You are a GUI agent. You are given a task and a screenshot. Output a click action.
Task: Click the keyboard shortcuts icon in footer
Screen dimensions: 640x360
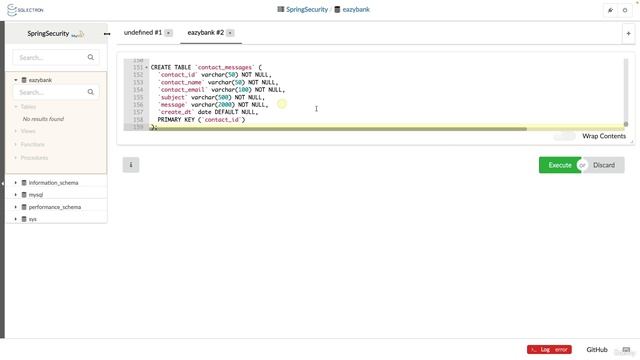pyautogui.click(x=626, y=350)
